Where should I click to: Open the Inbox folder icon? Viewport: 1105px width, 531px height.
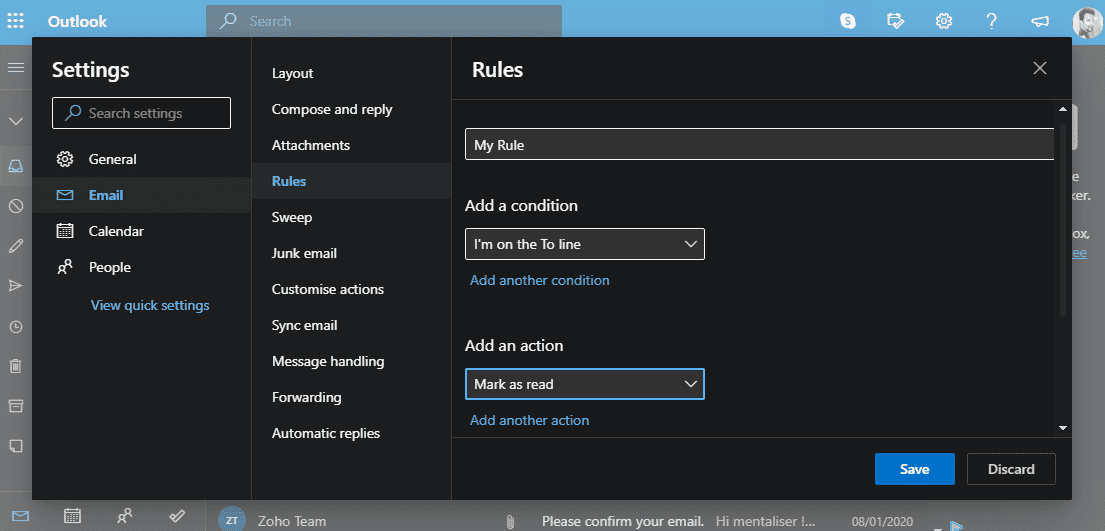pos(16,166)
